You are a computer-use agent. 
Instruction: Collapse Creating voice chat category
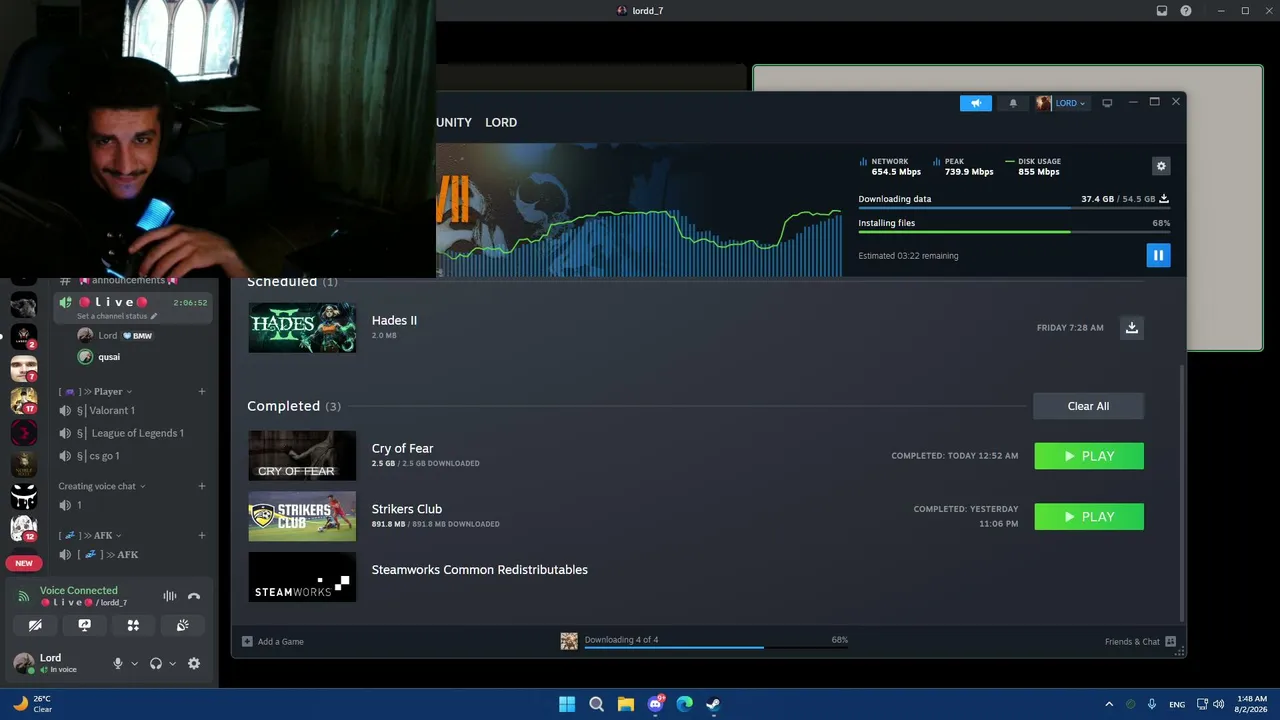pos(102,486)
